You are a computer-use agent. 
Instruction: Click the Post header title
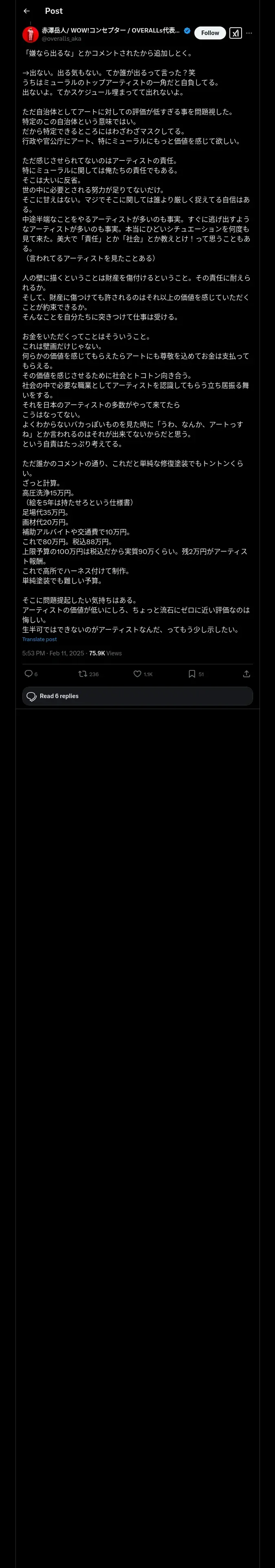pos(54,11)
